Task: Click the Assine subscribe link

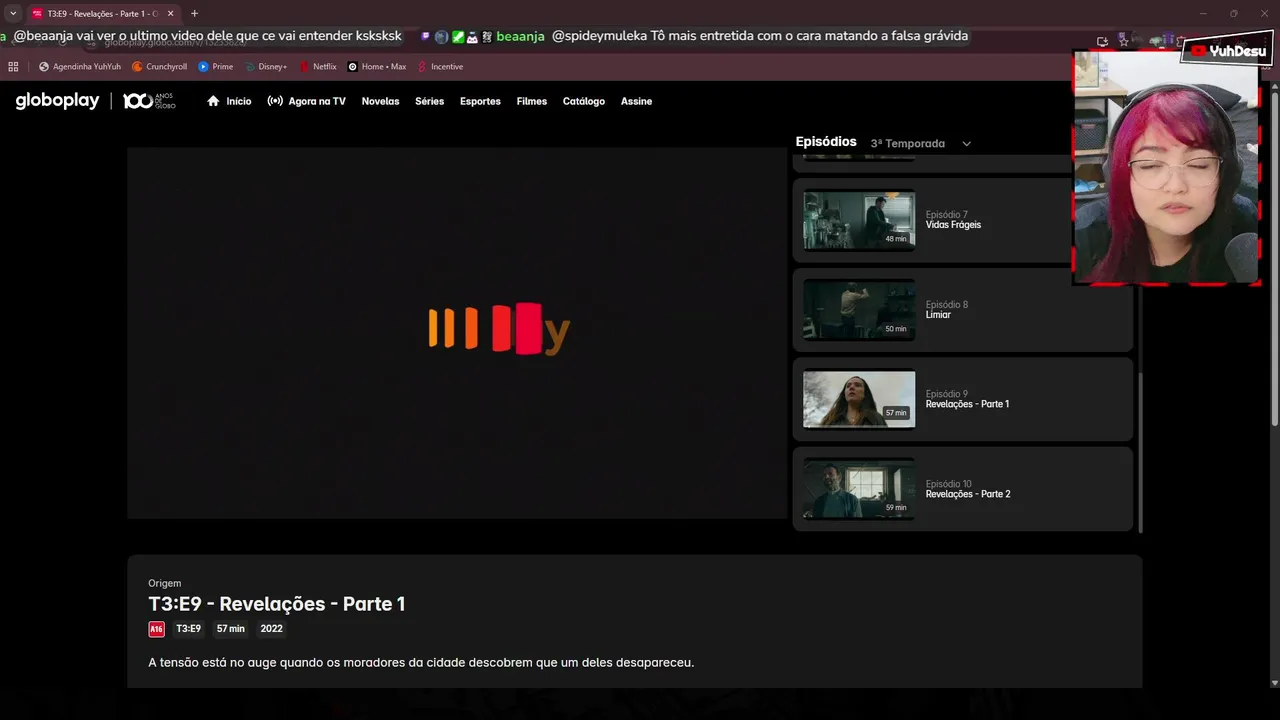Action: click(636, 101)
